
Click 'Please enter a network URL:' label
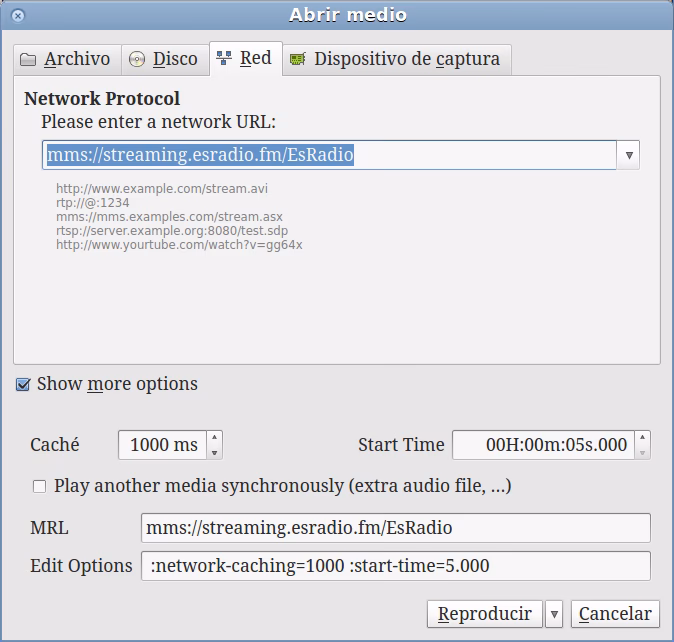(x=158, y=122)
